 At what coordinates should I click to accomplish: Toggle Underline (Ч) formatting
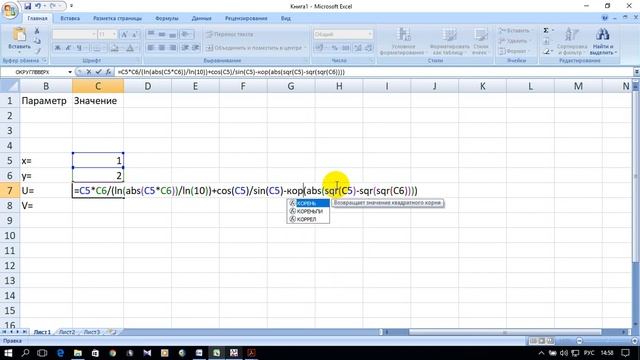pyautogui.click(x=79, y=48)
